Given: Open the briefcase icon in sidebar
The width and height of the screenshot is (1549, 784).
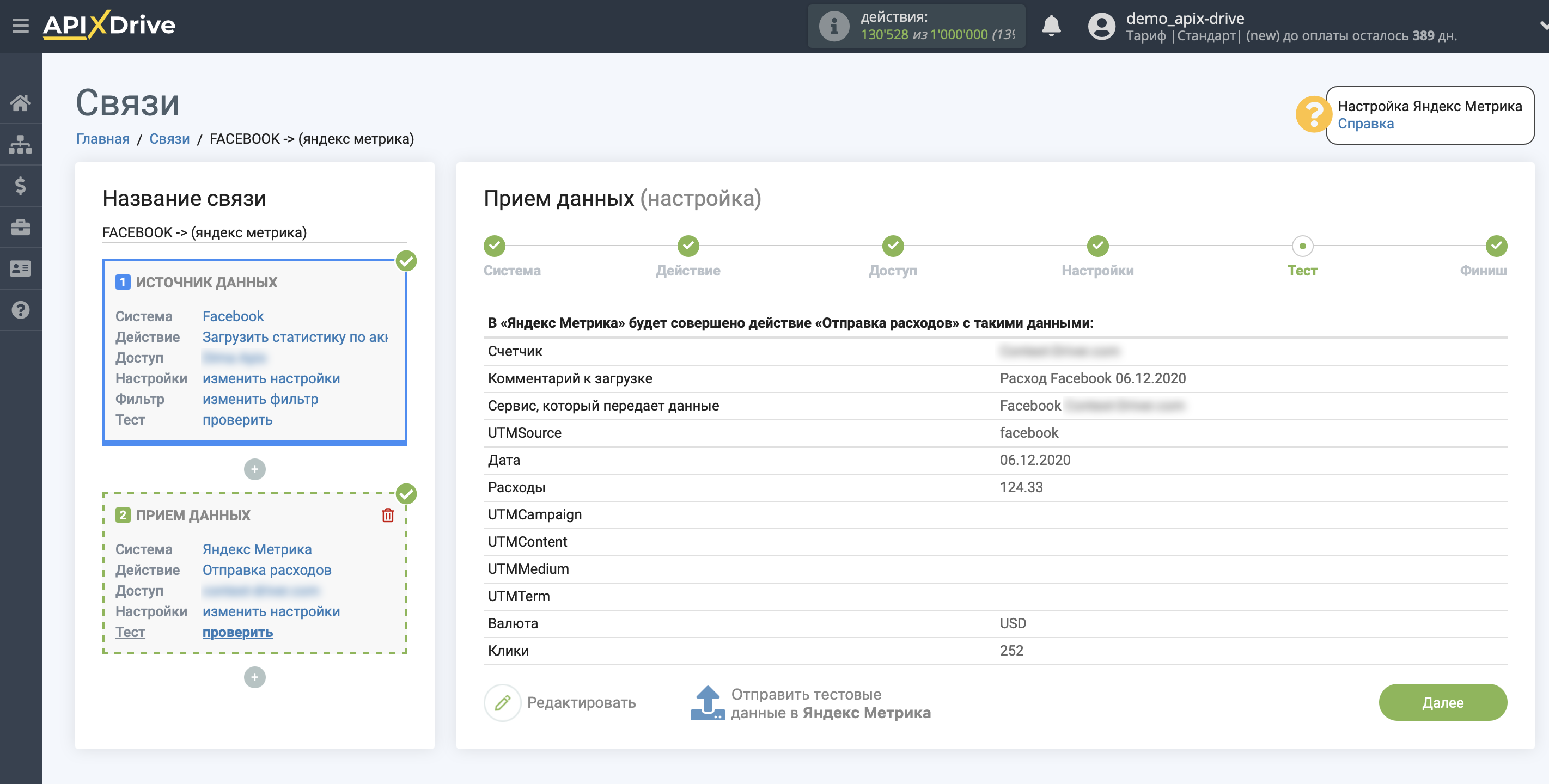Looking at the screenshot, I should tap(21, 227).
